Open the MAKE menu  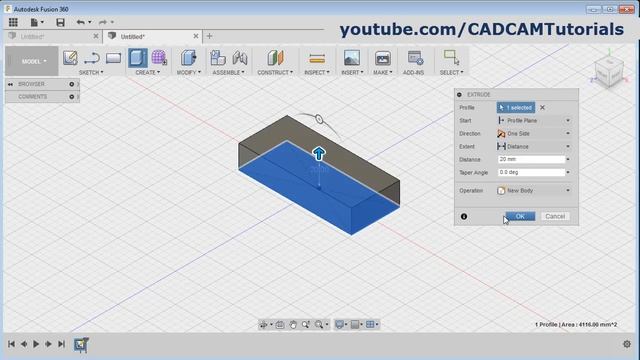382,72
